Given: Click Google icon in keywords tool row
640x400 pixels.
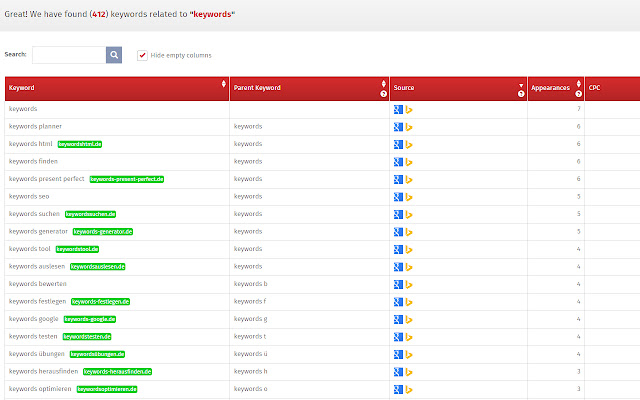Looking at the screenshot, I should pyautogui.click(x=398, y=249).
